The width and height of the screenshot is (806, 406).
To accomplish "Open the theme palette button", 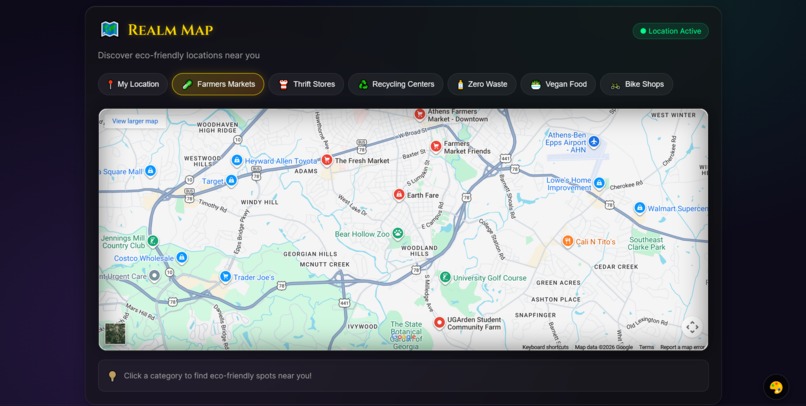I will pyautogui.click(x=776, y=387).
